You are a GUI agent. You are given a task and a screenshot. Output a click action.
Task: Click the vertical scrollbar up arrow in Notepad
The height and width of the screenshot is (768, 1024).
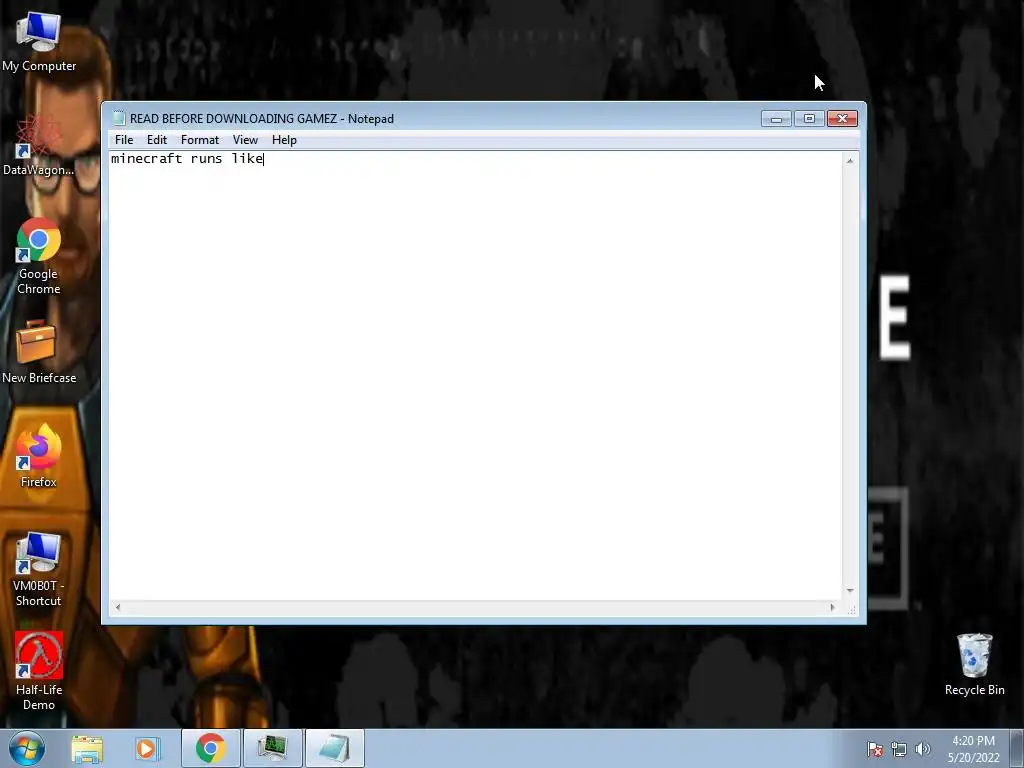(850, 160)
